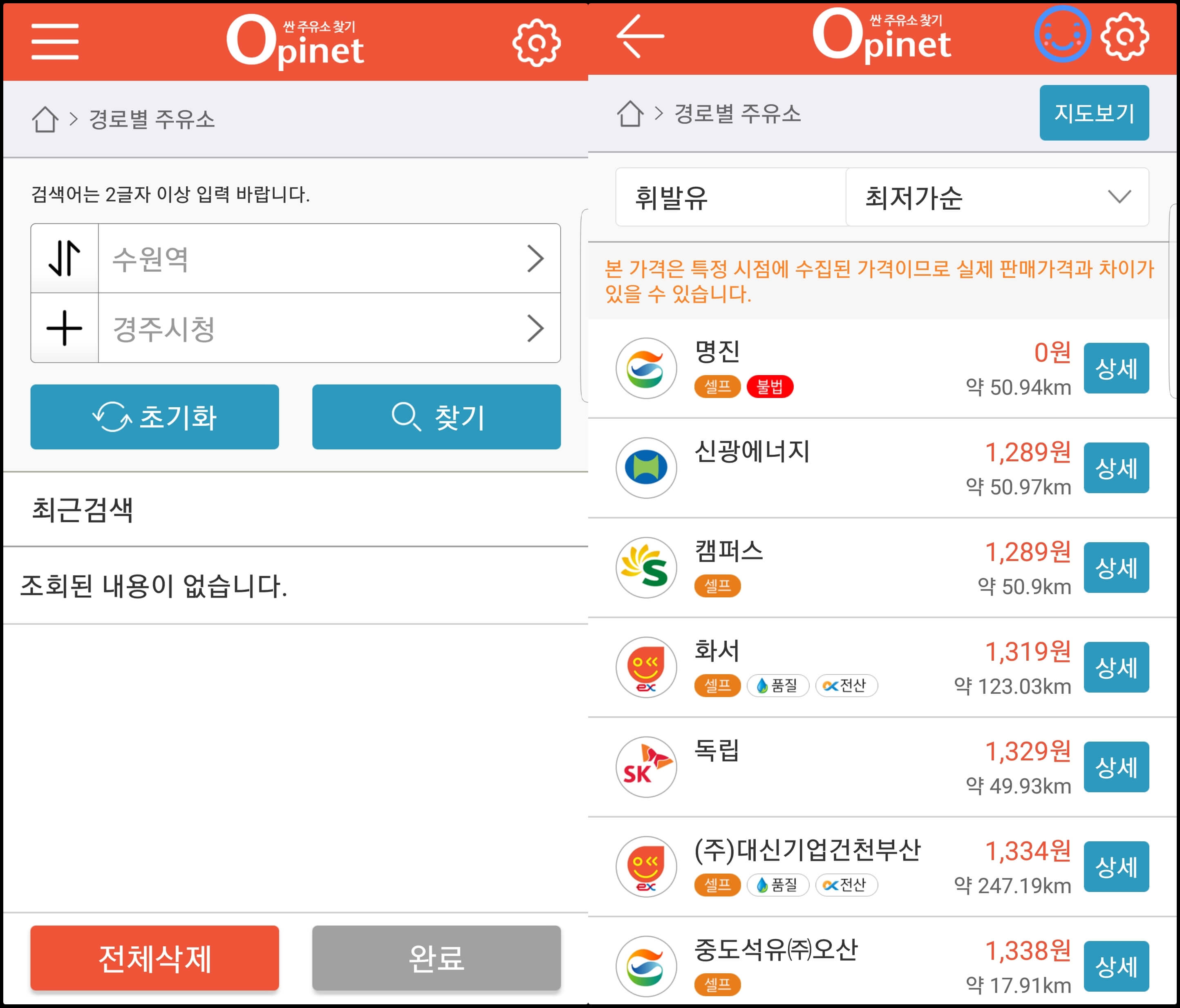Tap the 전산 badge on 화서
This screenshot has height=1008, width=1180.
(x=846, y=685)
